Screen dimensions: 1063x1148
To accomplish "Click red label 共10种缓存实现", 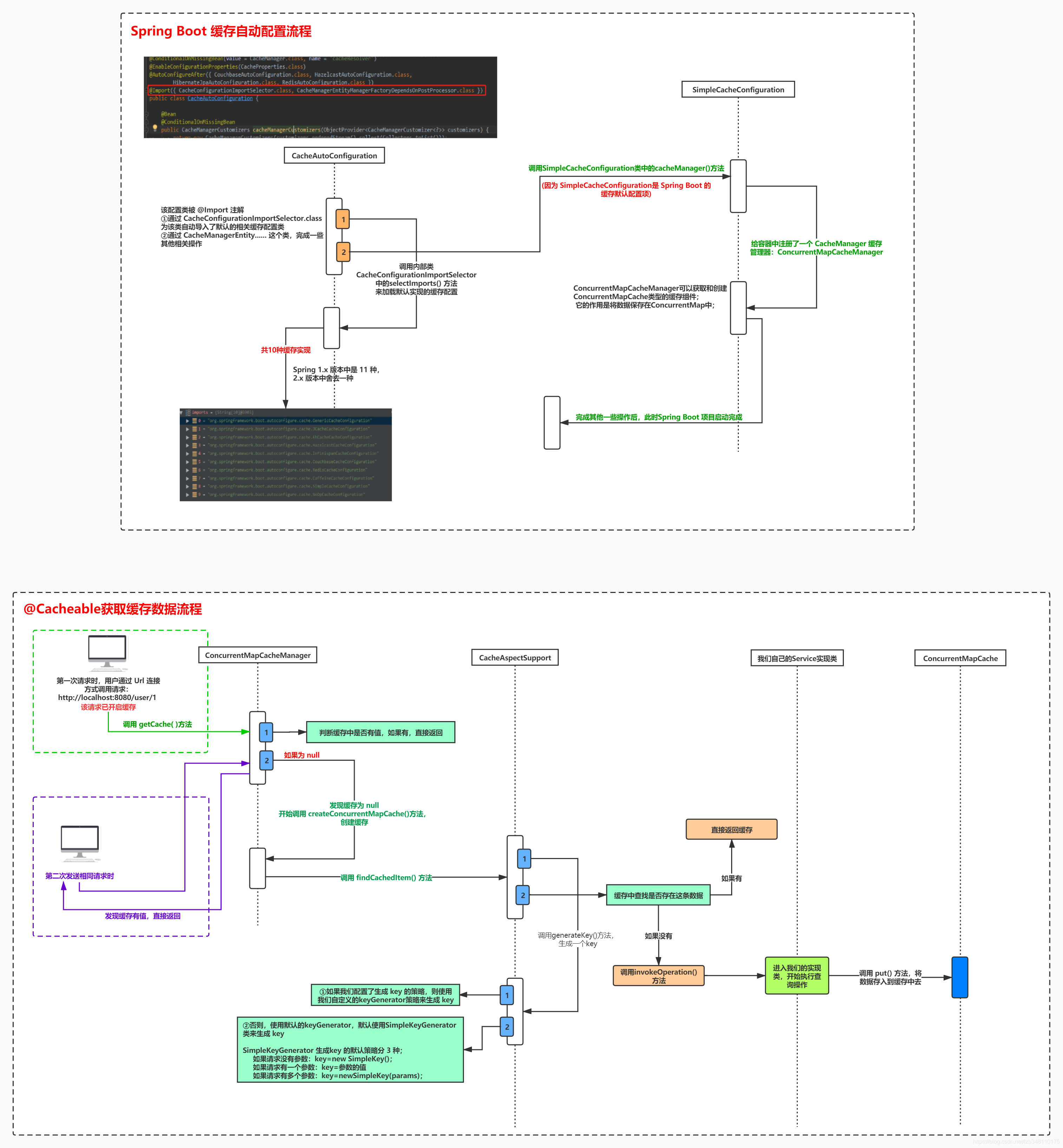I will click(x=285, y=350).
